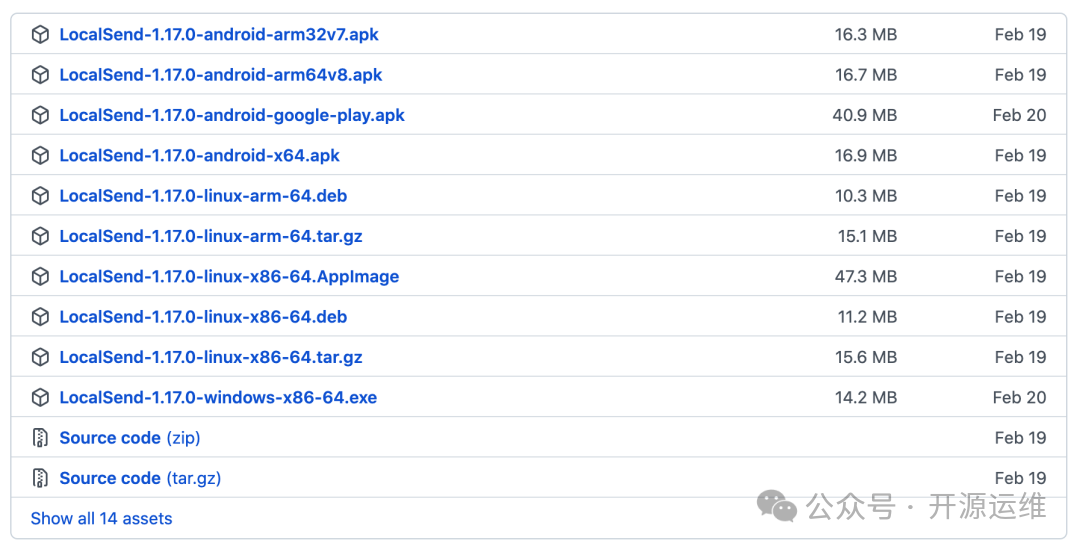Image resolution: width=1080 pixels, height=549 pixels.
Task: Download LocalSend-1.17.0-windows-x86-64.exe installer
Action: pos(218,397)
